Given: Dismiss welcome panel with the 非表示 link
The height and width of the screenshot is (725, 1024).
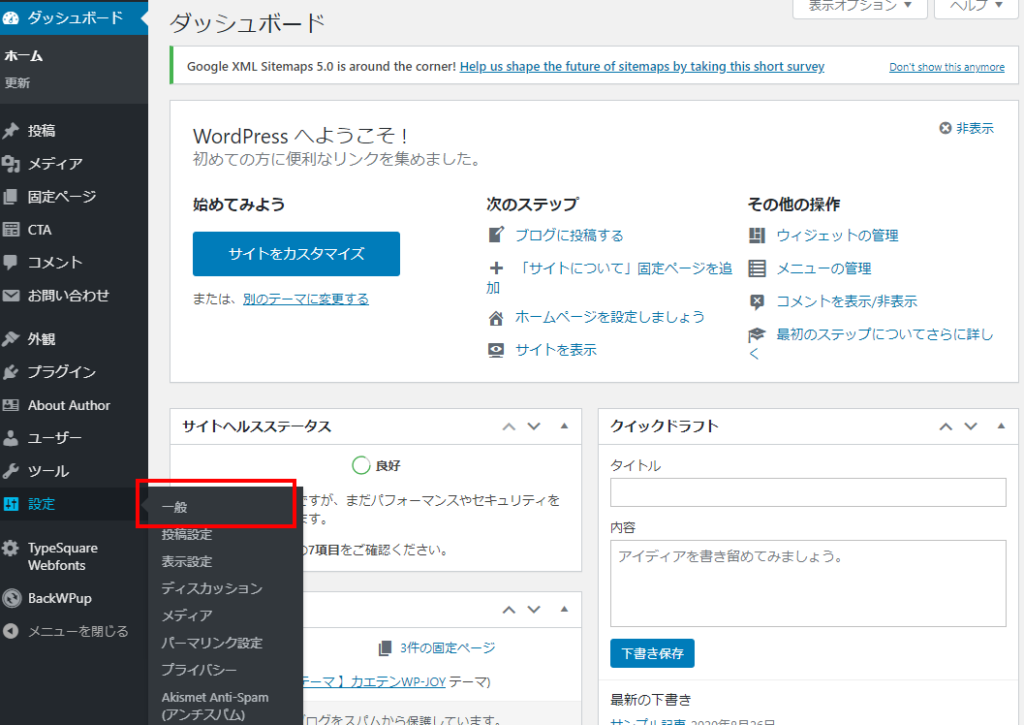Looking at the screenshot, I should tap(967, 128).
